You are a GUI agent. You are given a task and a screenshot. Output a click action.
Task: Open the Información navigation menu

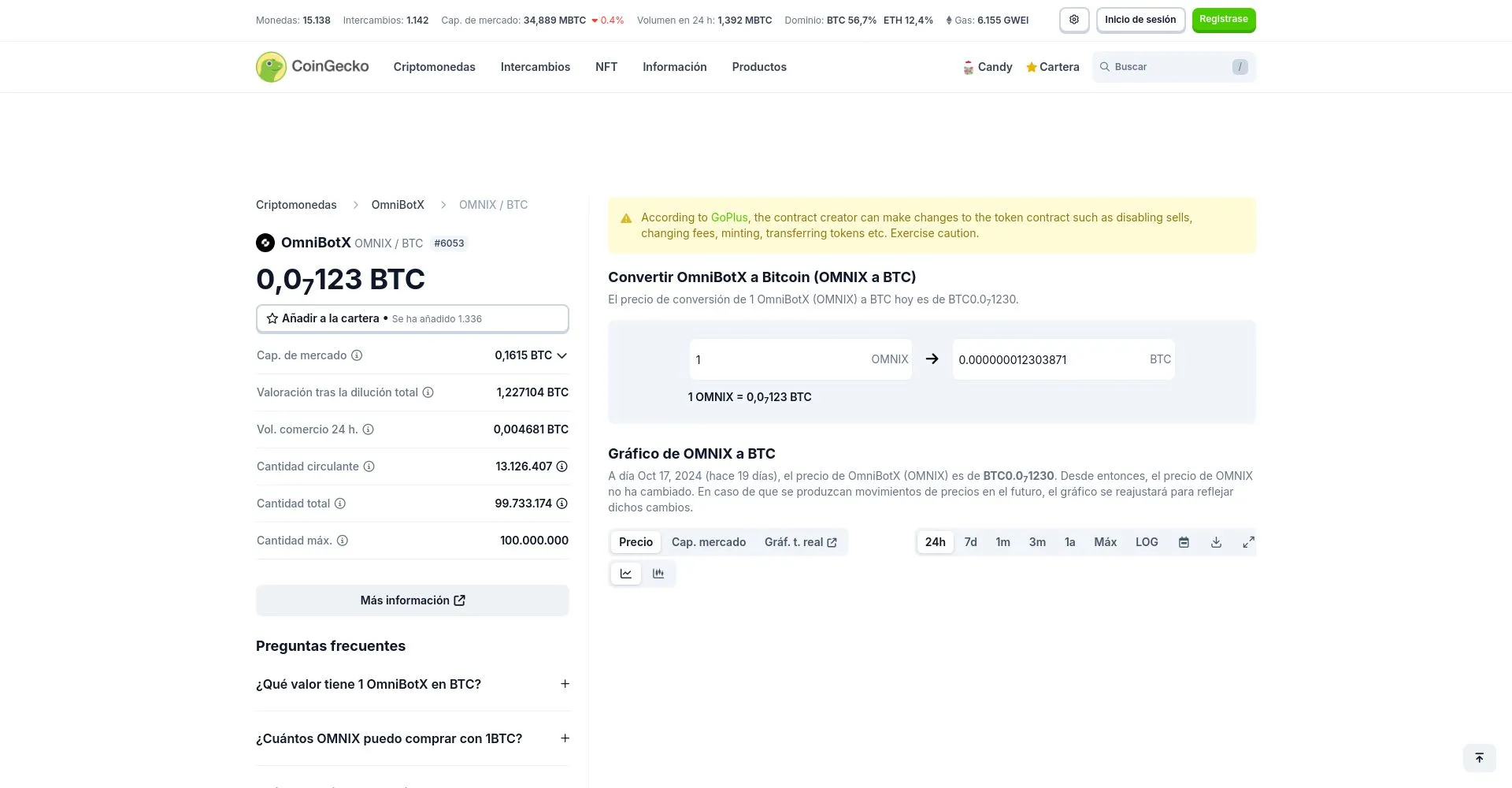tap(675, 67)
